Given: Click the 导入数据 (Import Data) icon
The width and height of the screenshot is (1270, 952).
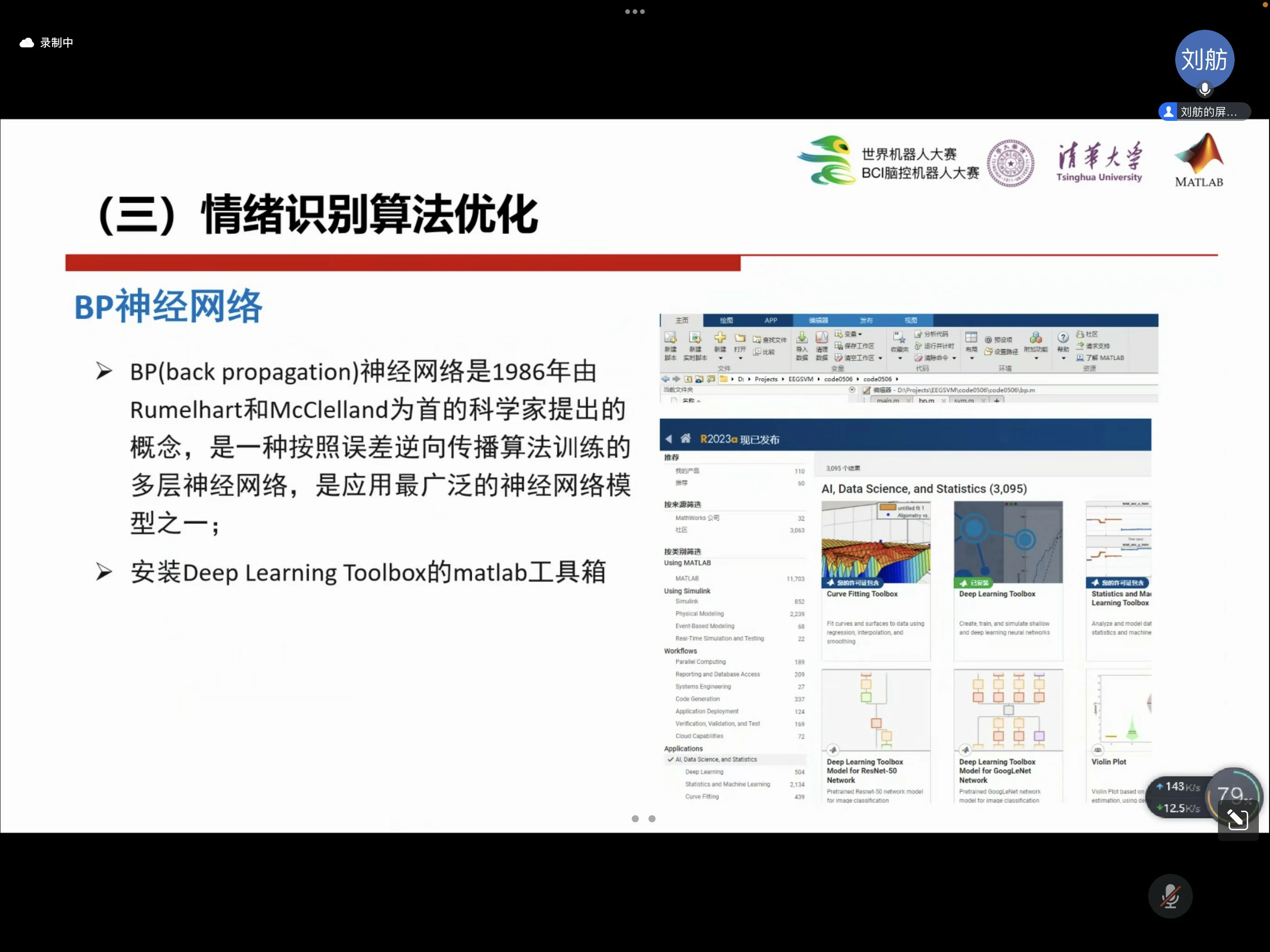Looking at the screenshot, I should click(801, 338).
